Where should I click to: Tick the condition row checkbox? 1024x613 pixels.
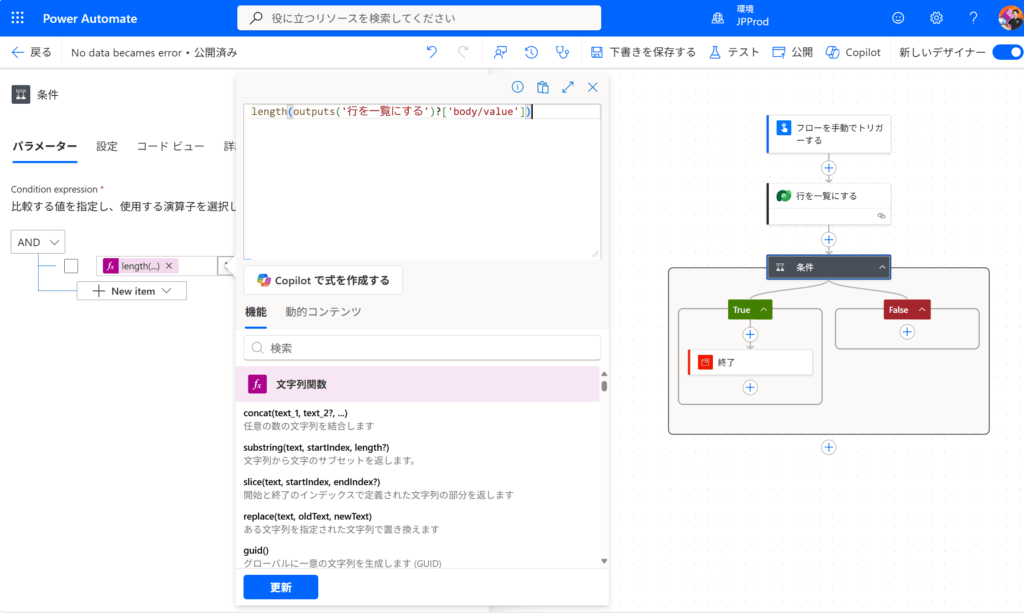coord(71,266)
